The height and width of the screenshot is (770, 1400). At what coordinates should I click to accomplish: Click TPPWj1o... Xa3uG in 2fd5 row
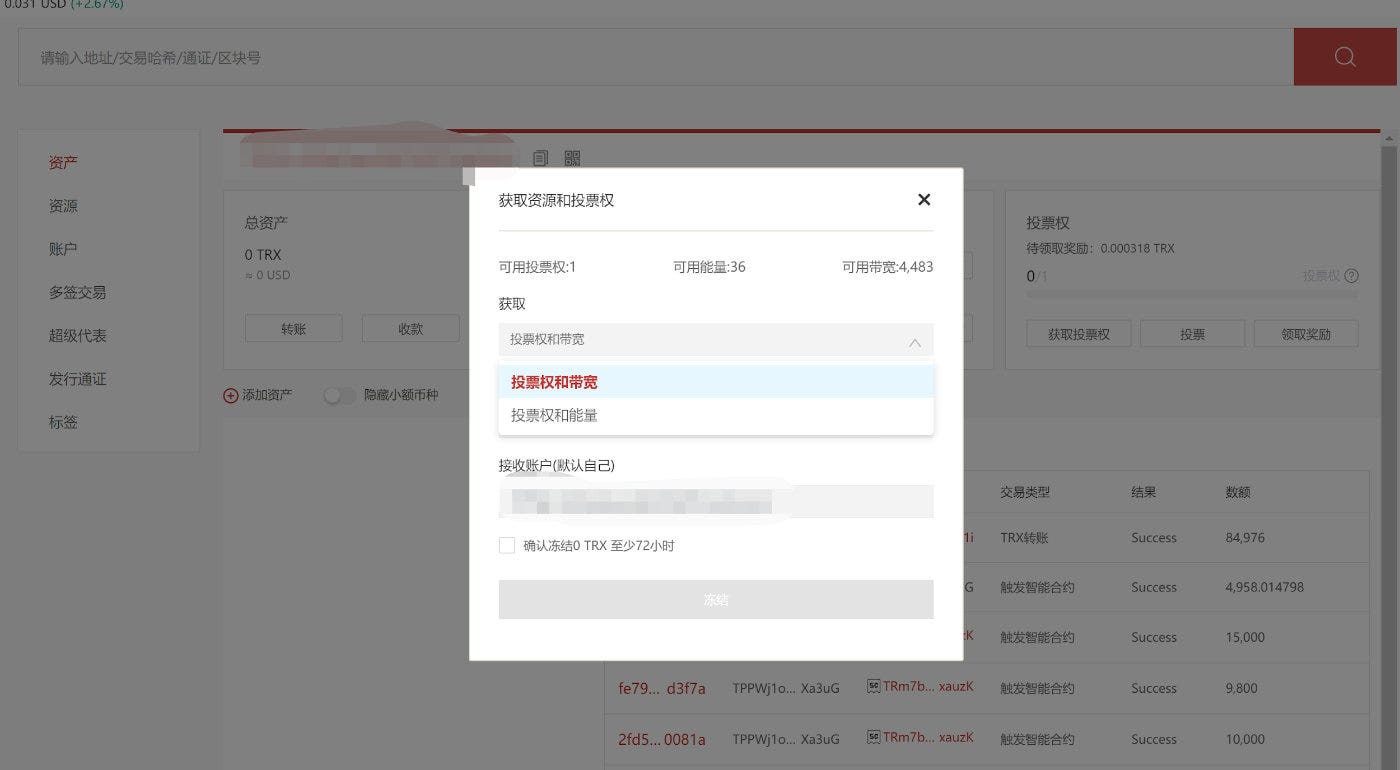click(786, 739)
